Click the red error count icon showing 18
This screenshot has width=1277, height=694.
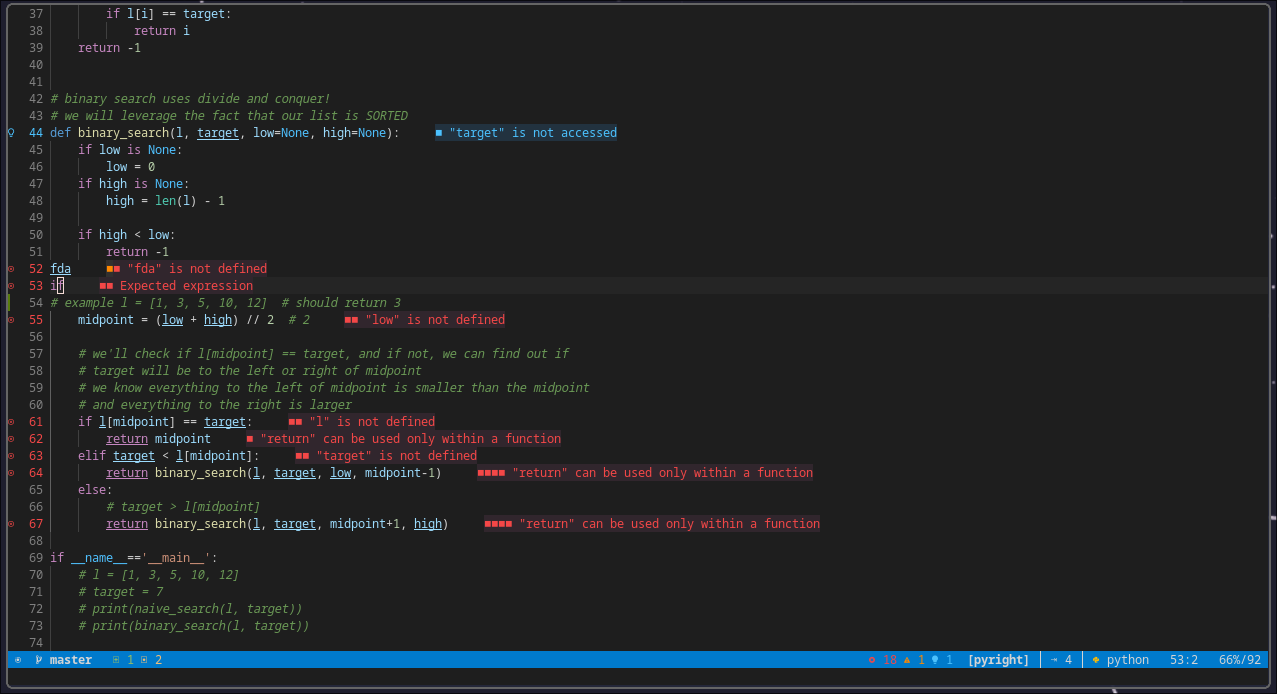872,660
